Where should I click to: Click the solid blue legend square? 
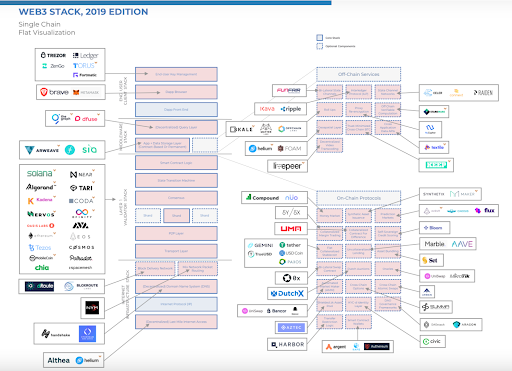tap(320, 38)
